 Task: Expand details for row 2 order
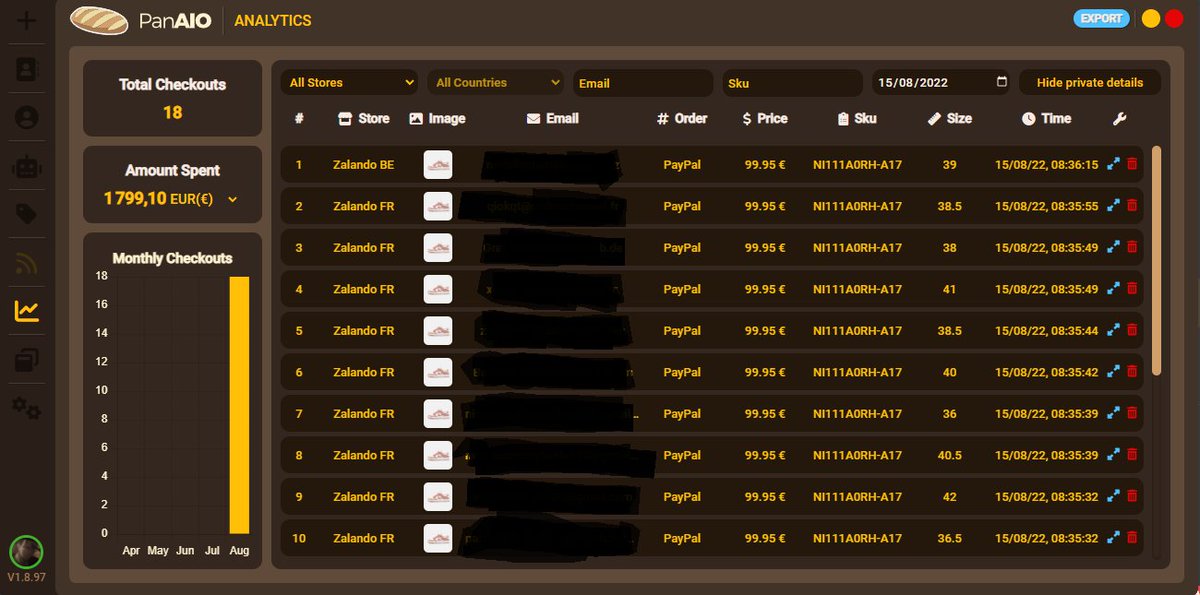pos(1113,206)
